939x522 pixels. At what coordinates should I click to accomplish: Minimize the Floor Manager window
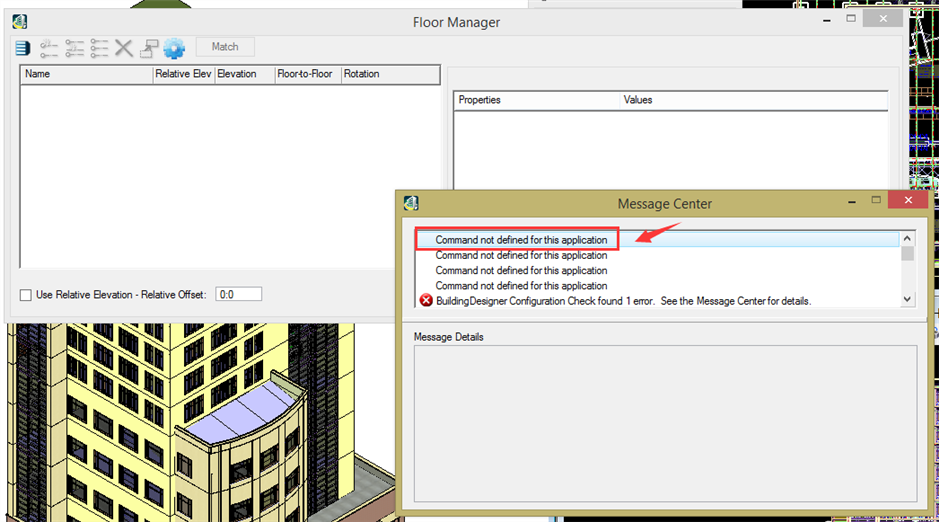pyautogui.click(x=827, y=21)
